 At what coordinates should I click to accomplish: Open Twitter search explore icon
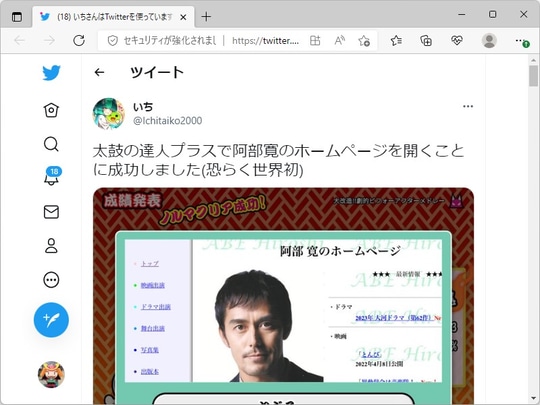click(51, 144)
